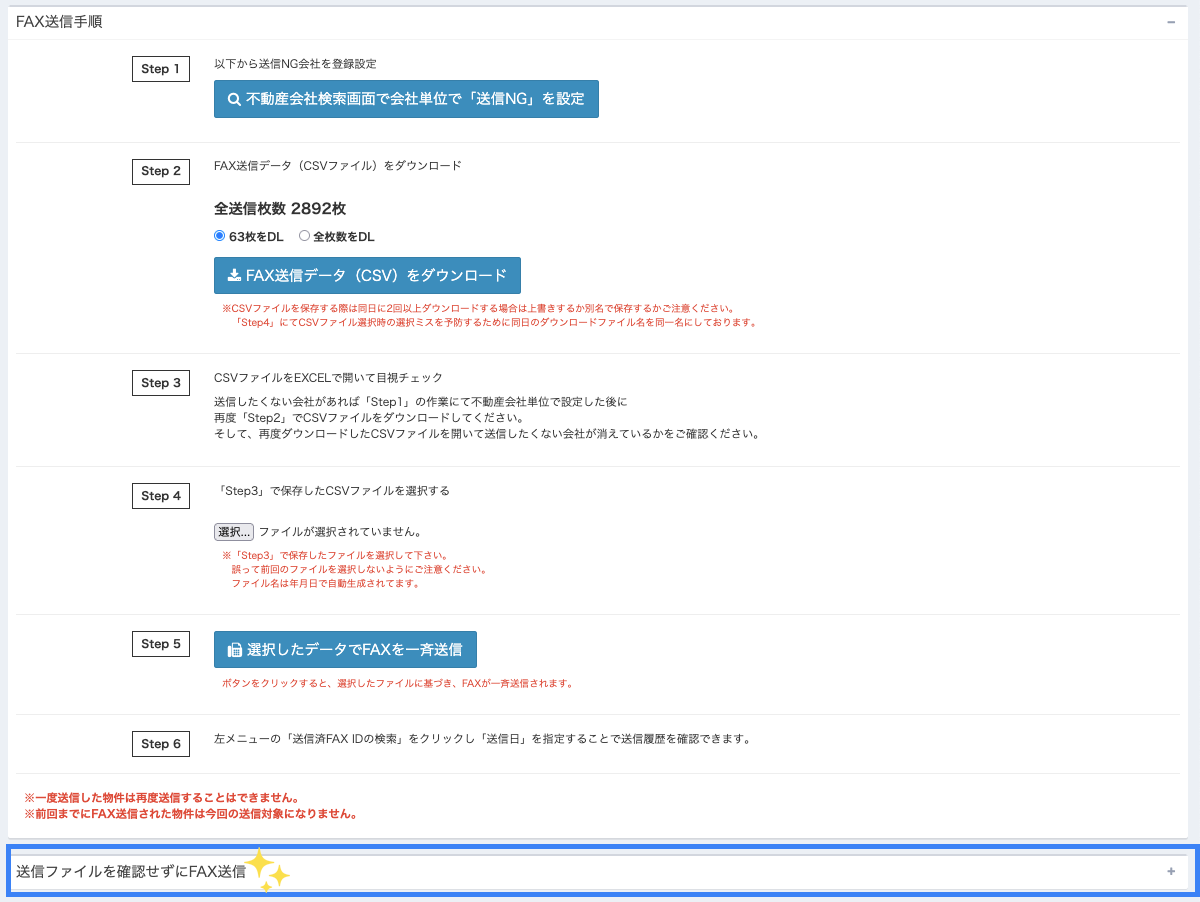This screenshot has width=1200, height=902.
Task: Collapse the FAX送信手順 panel with minus icon
Action: (1171, 22)
